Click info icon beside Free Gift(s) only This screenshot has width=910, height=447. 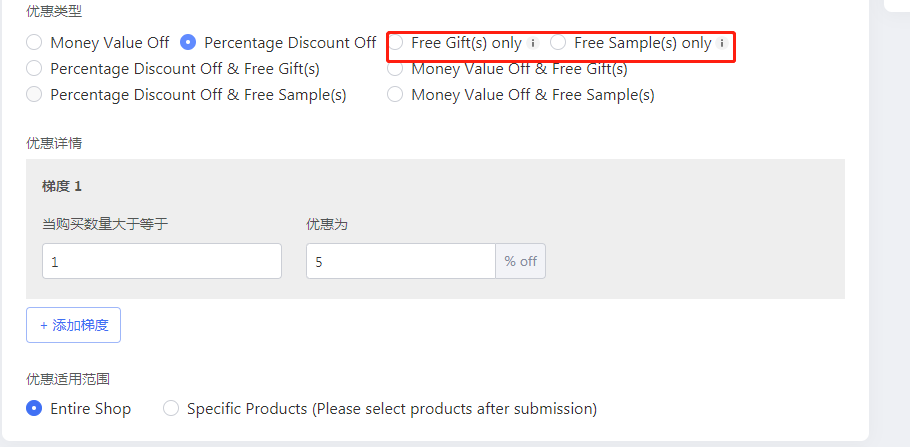(533, 43)
